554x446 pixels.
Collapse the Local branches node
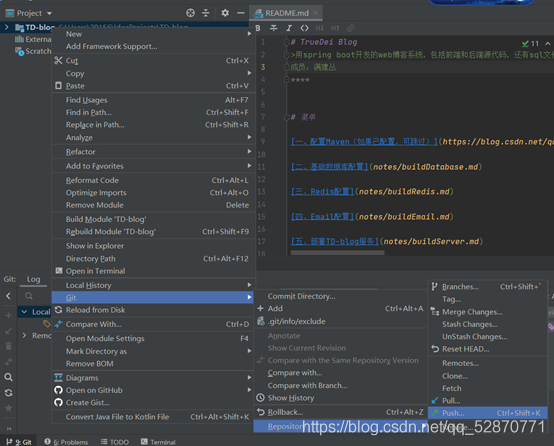coord(24,312)
